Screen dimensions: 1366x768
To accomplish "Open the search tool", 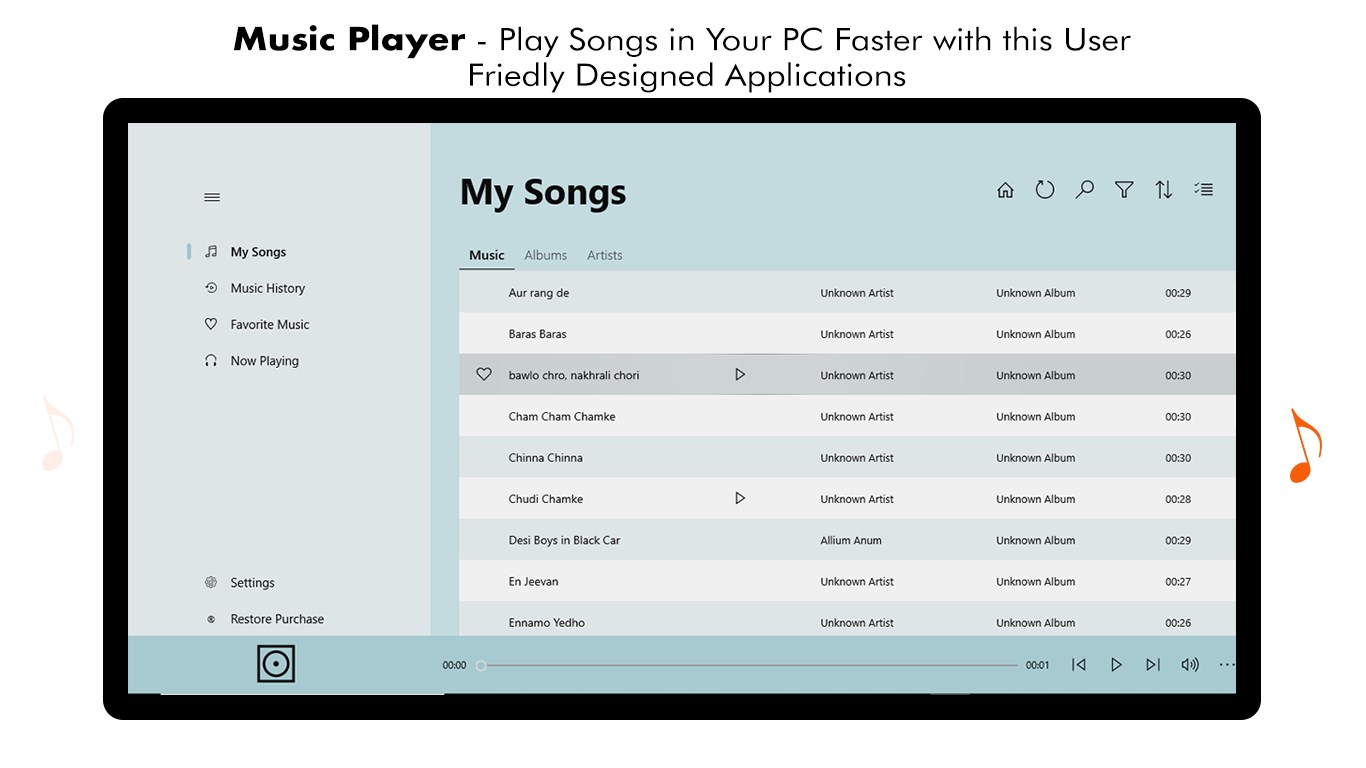I will 1084,190.
